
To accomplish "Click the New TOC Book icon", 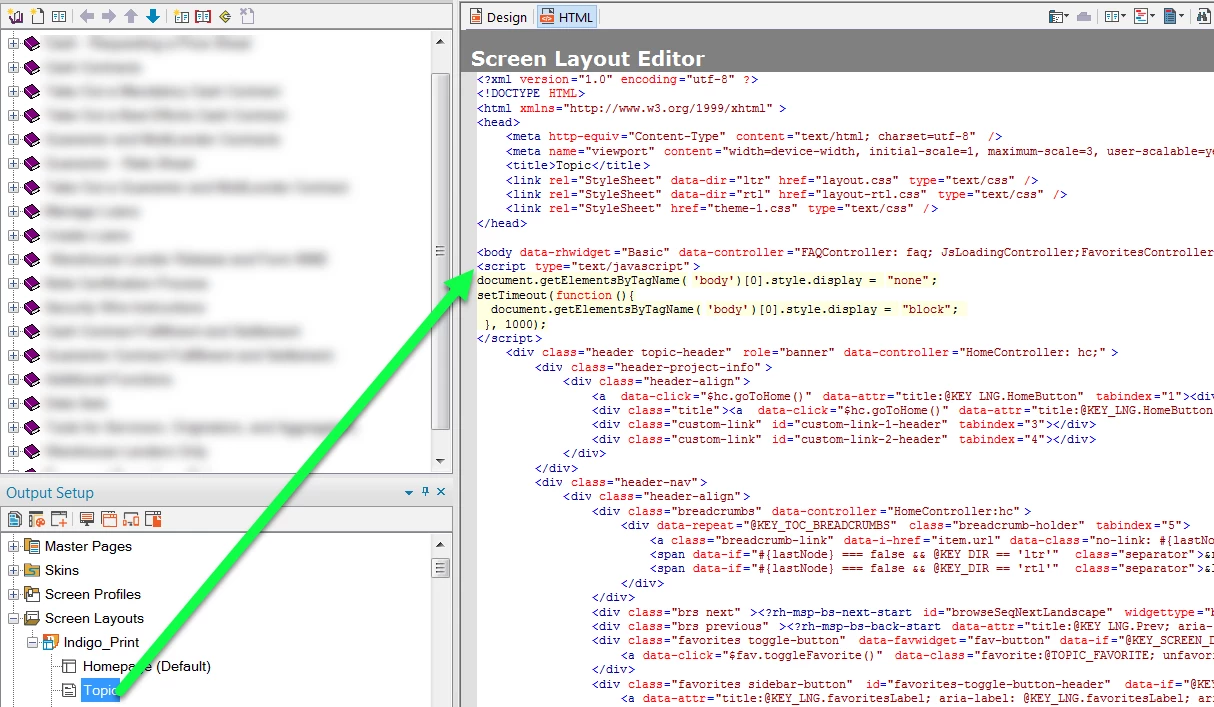I will tap(15, 16).
